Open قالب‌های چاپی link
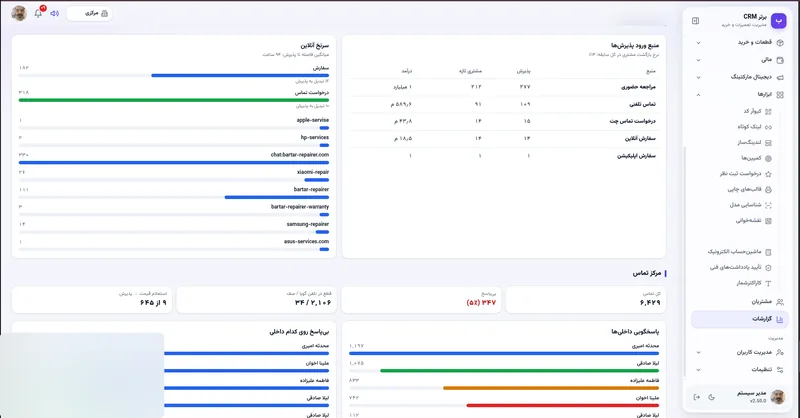800x418 pixels. pos(744,189)
